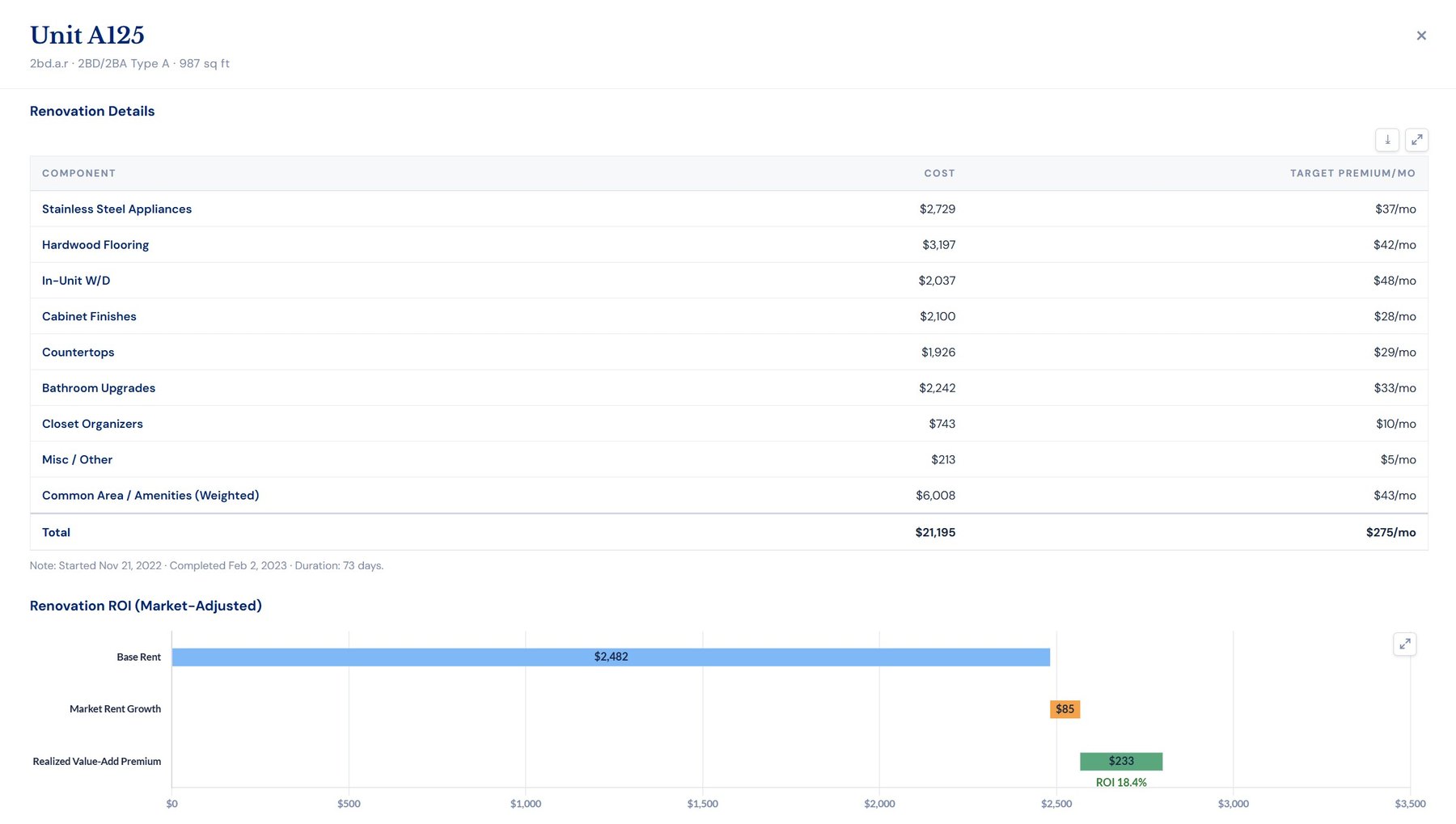Click the Market Rent Growth axis label
This screenshot has height=824, width=1456.
tap(115, 709)
